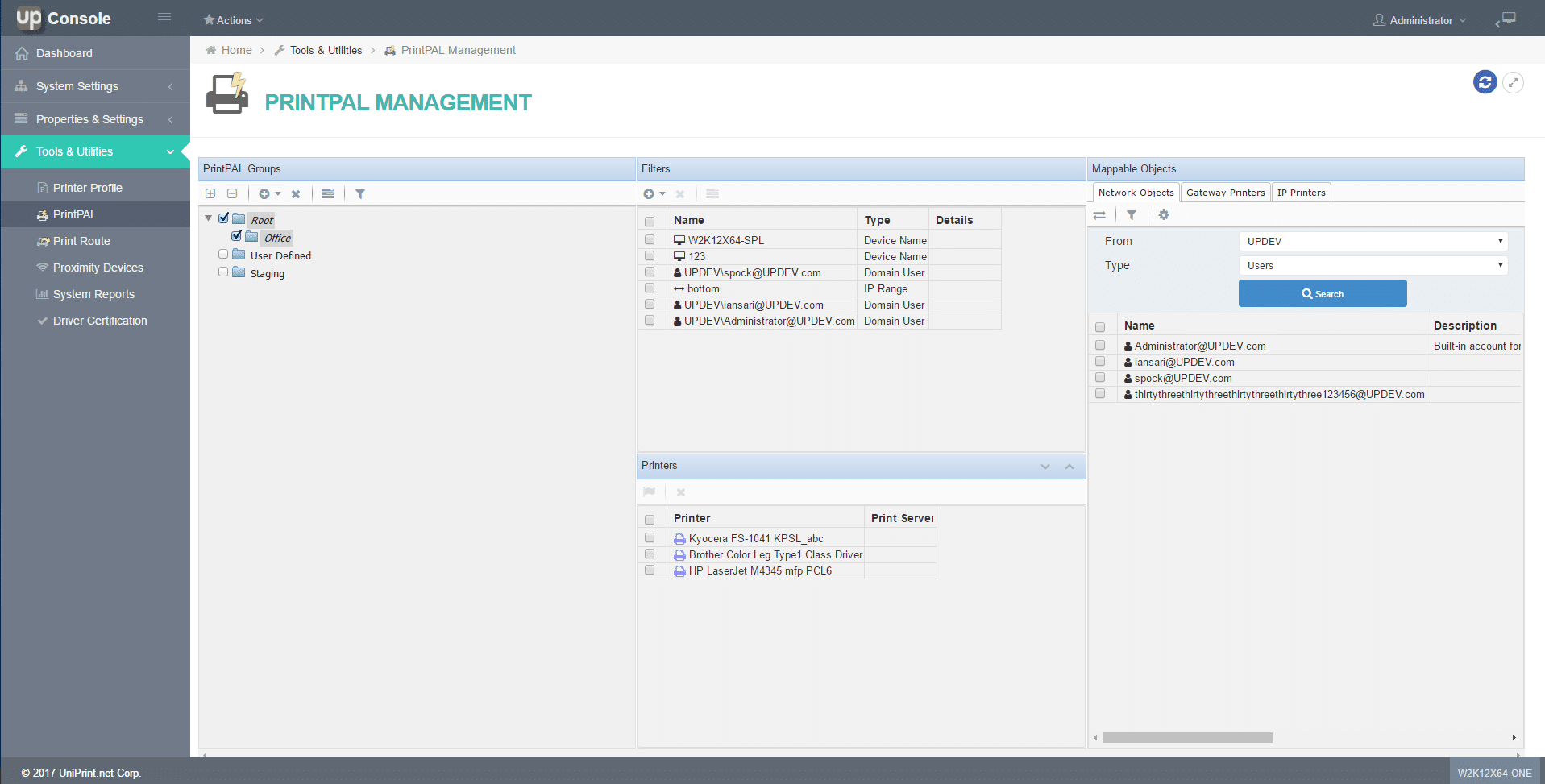
Task: Check the Staging group checkbox
Action: pos(223,272)
